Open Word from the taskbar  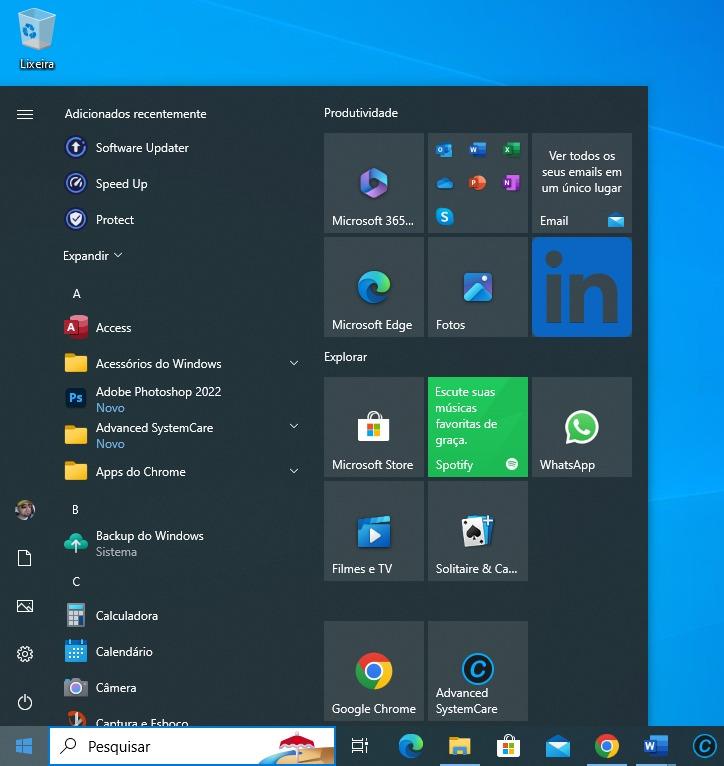pyautogui.click(x=656, y=746)
